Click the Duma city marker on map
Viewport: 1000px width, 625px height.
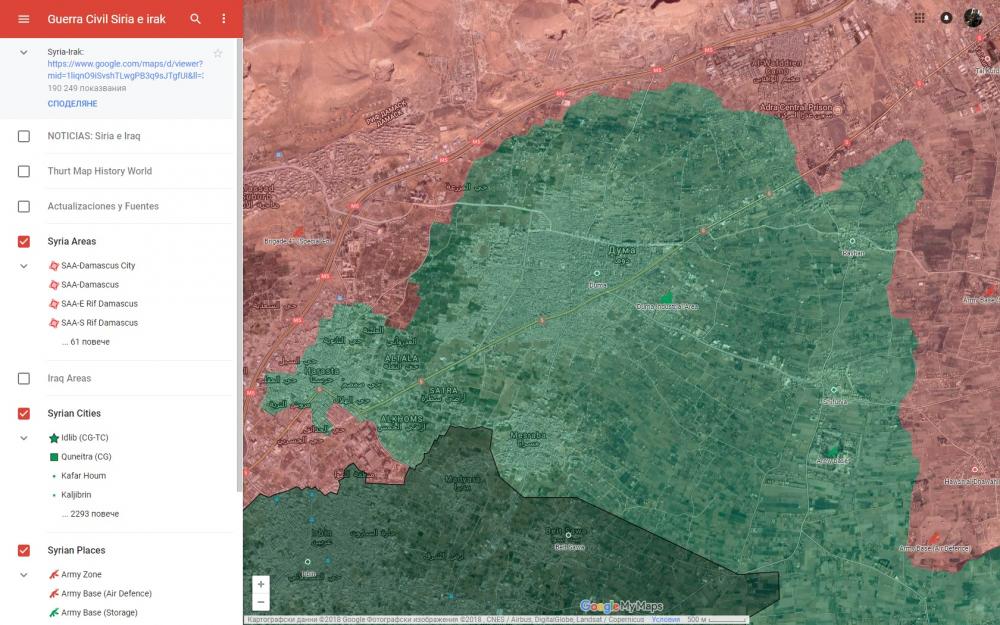coord(597,274)
